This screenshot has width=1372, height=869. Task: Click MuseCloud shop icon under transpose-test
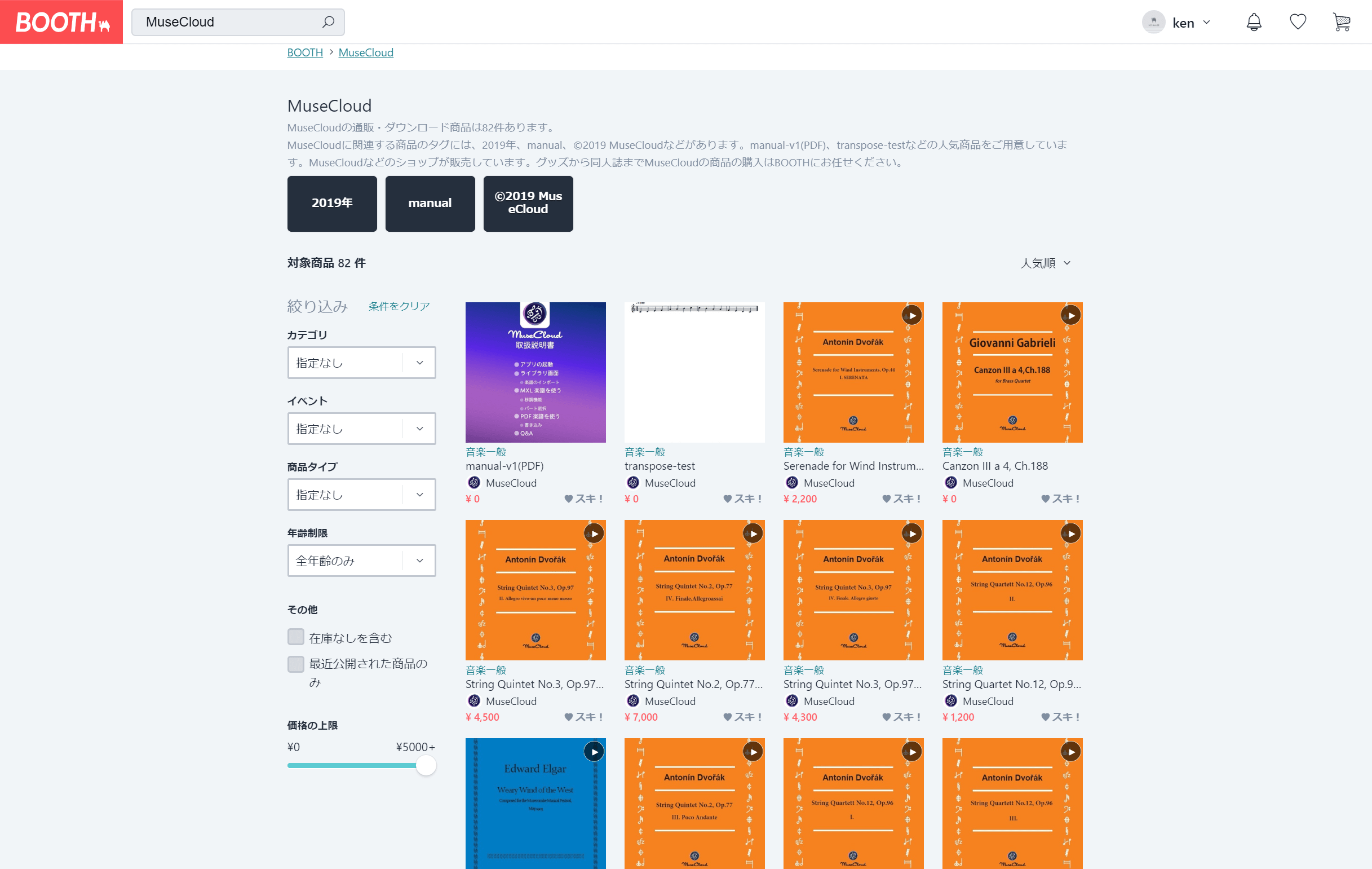(x=633, y=483)
